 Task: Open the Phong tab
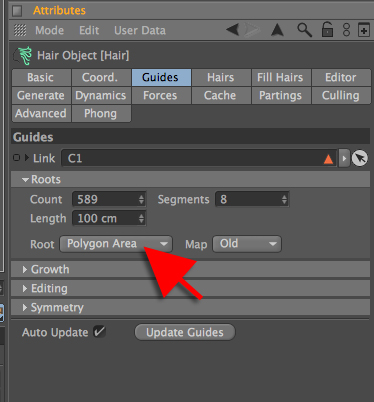pos(101,114)
